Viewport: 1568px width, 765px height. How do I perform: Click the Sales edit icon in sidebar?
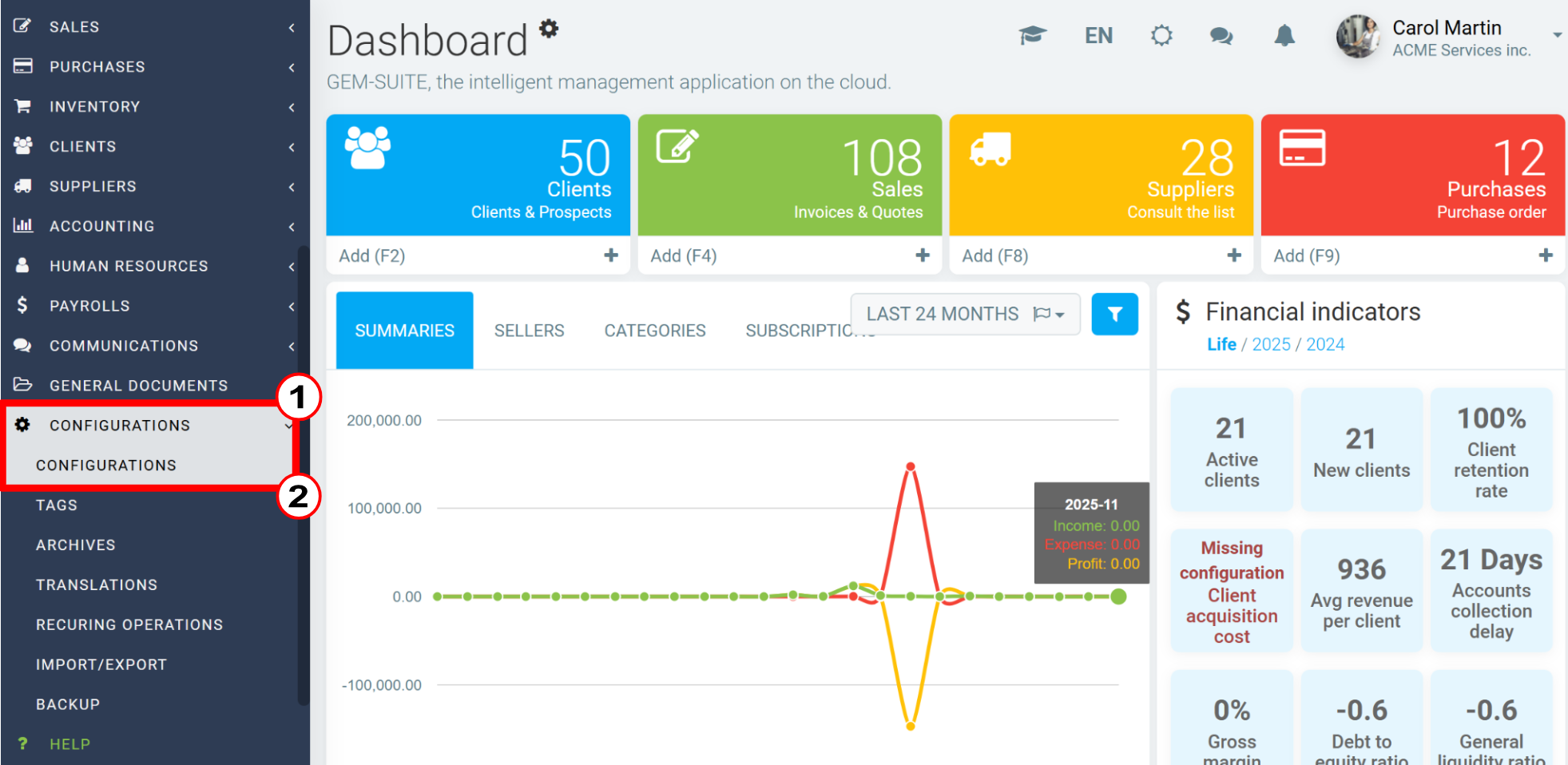[22, 26]
